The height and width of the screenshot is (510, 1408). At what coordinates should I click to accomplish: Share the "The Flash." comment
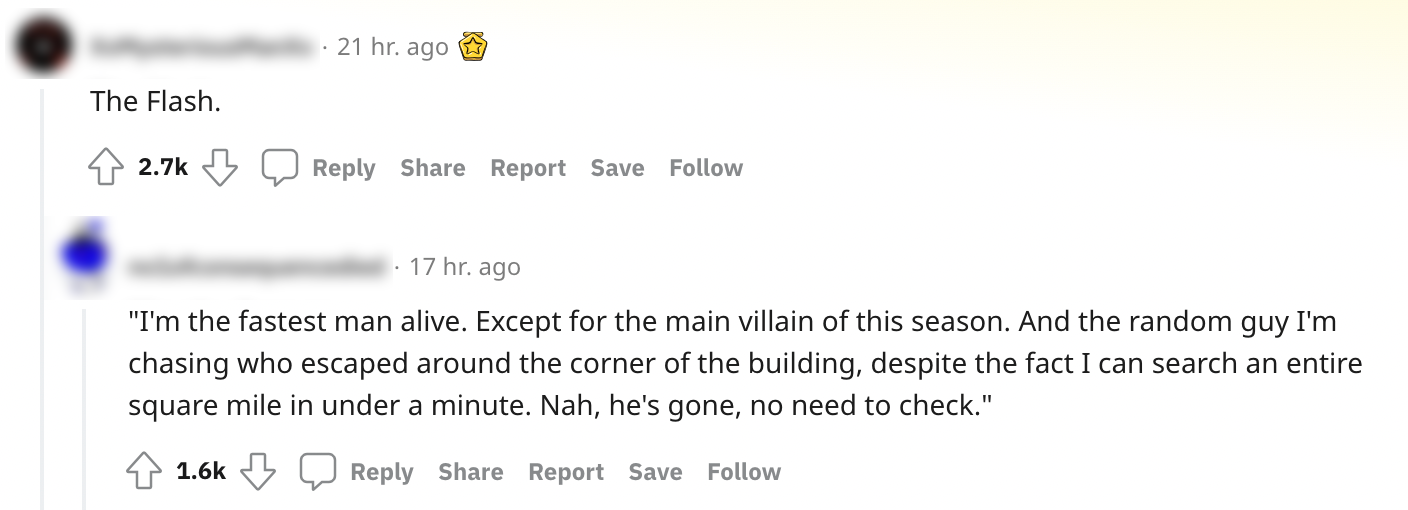tap(432, 168)
